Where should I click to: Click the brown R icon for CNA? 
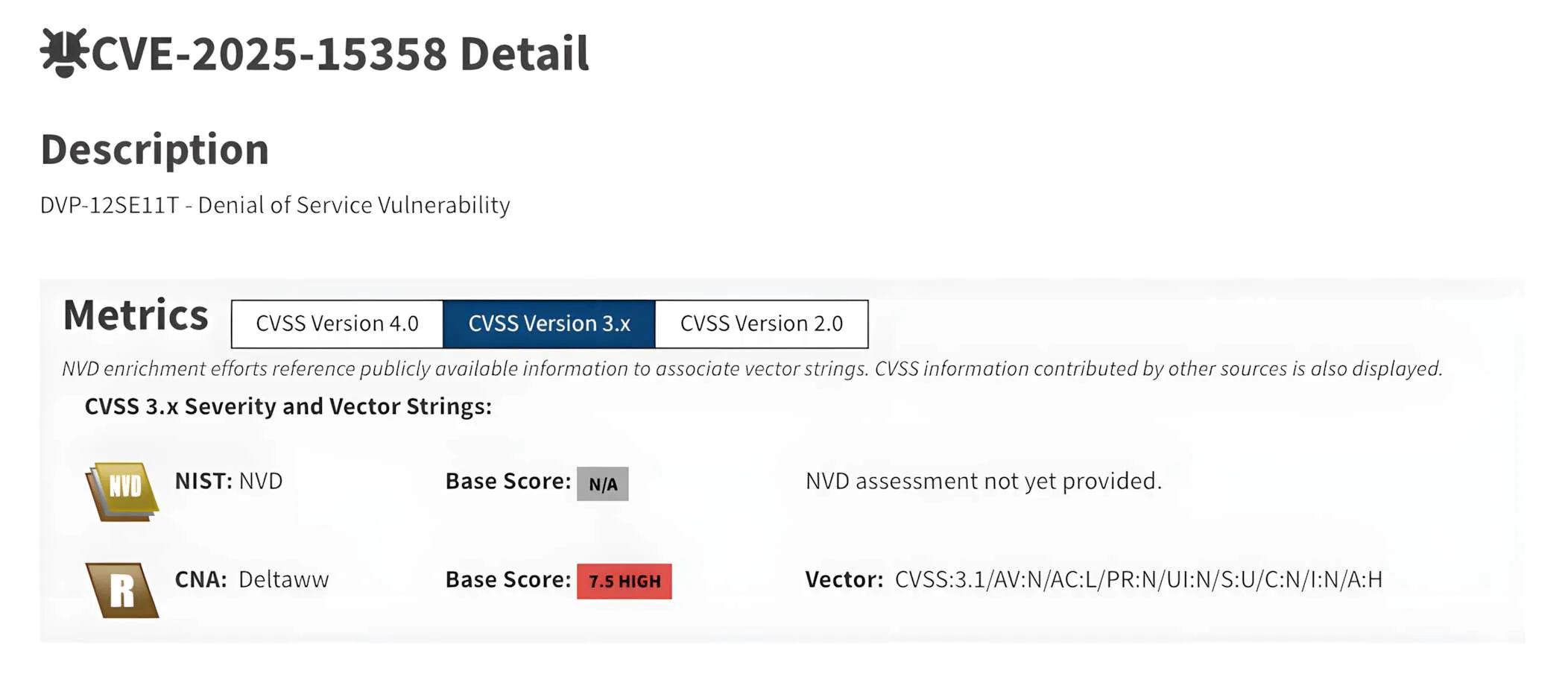123,590
